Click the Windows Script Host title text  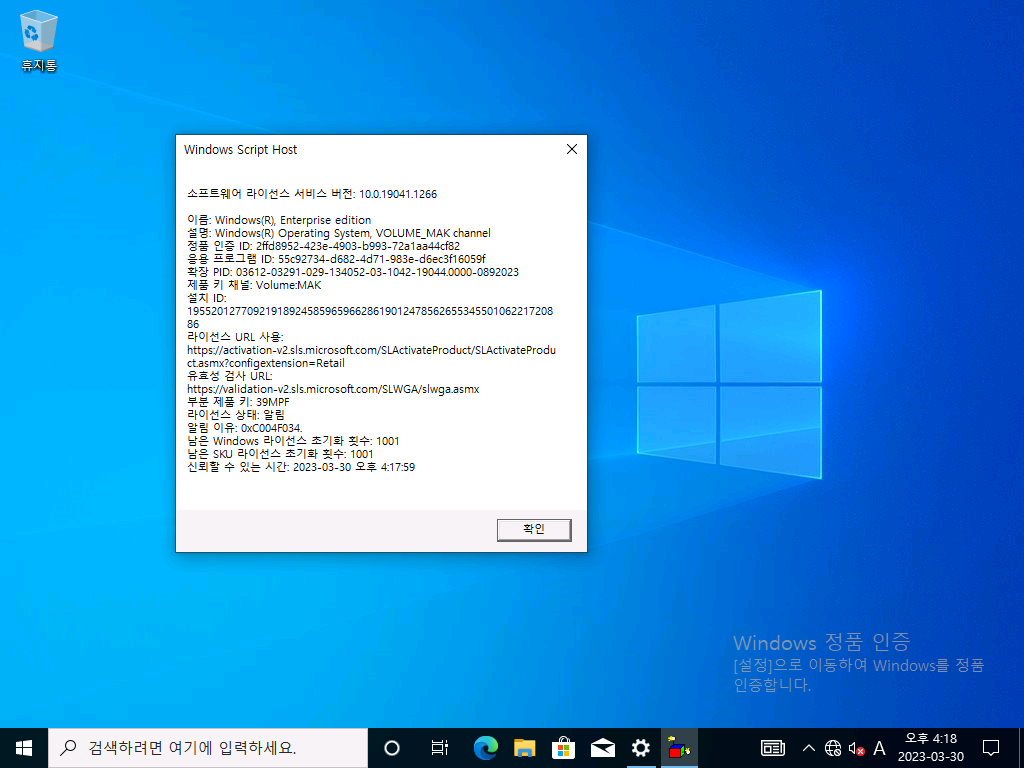click(x=240, y=150)
